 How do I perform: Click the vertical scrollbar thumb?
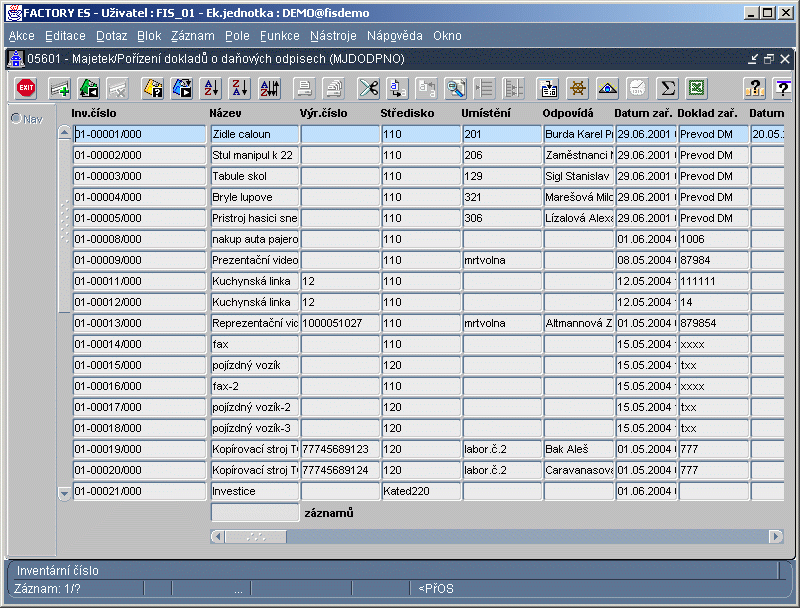[x=64, y=225]
